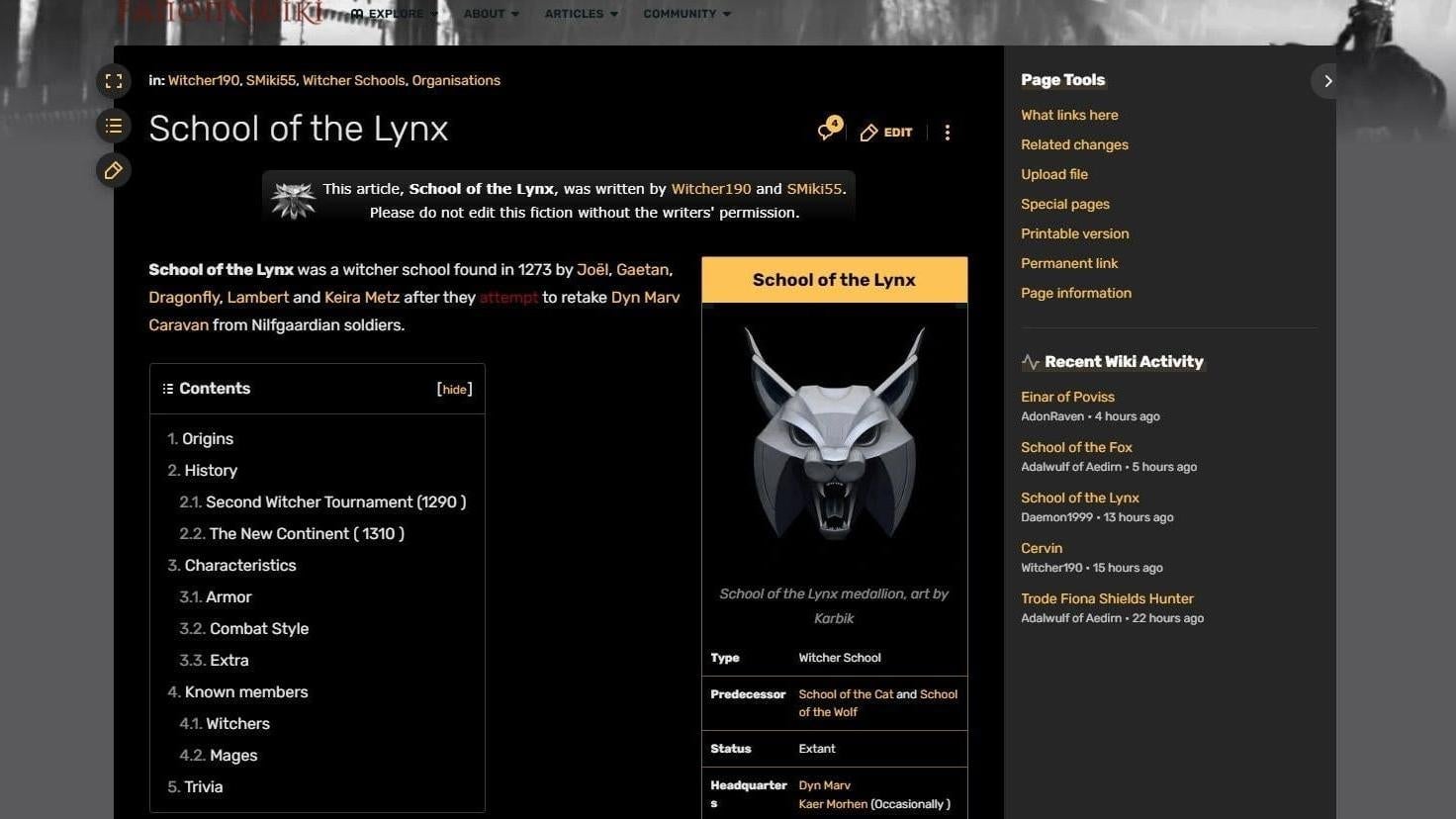
Task: Click the list icon beside the Contents heading
Action: [x=167, y=388]
